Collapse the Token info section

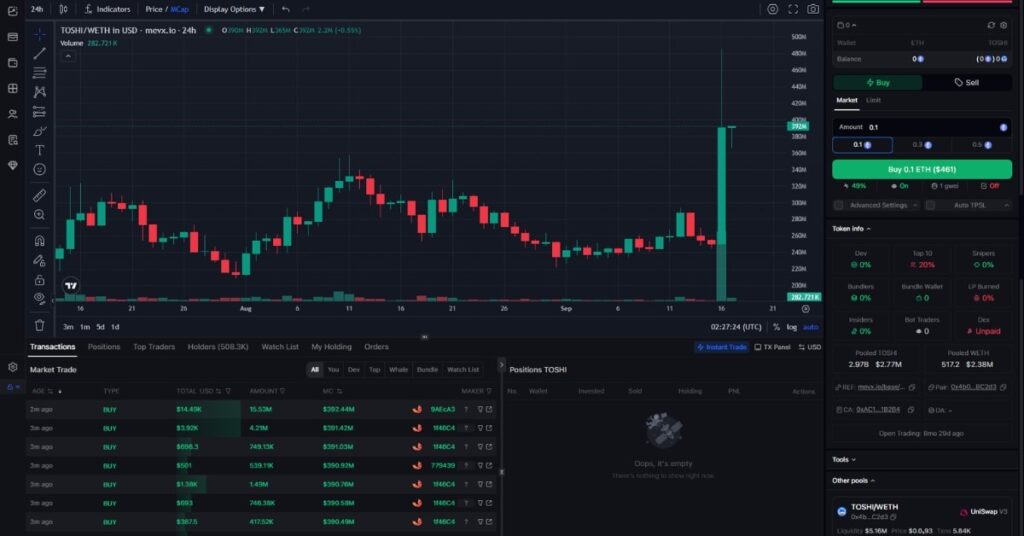click(851, 229)
